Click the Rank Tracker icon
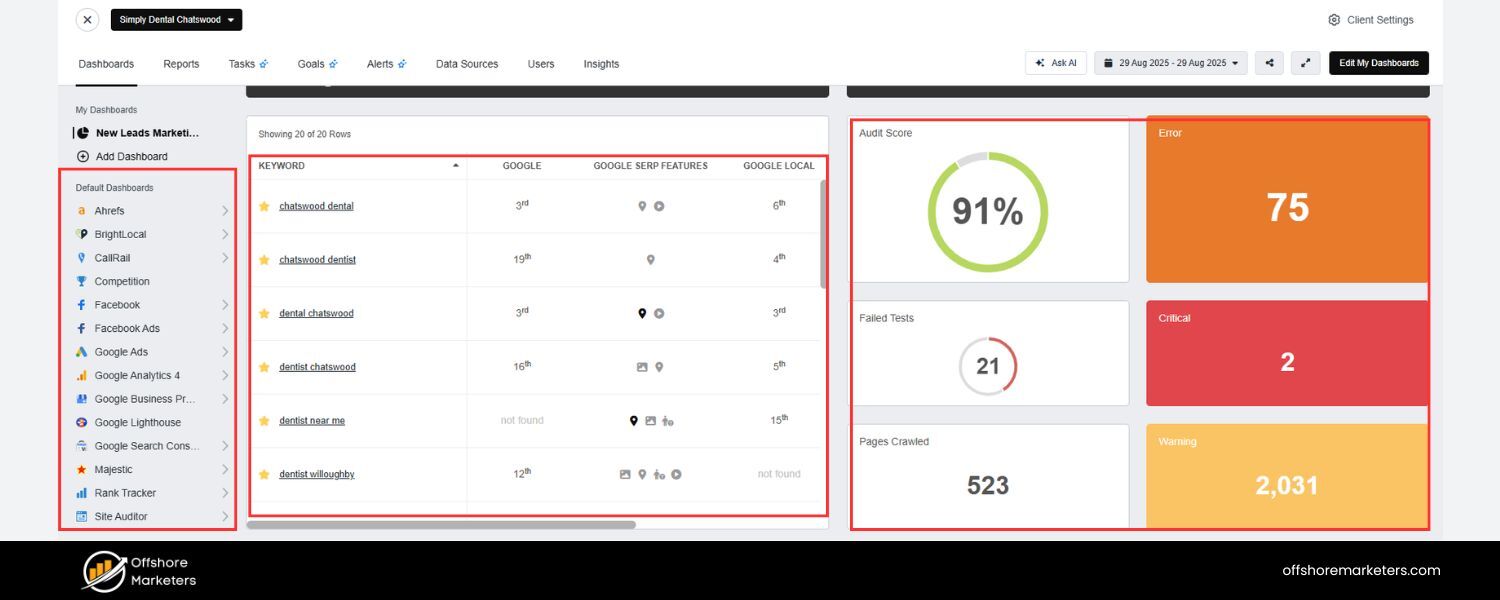The image size is (1500, 600). [81, 493]
